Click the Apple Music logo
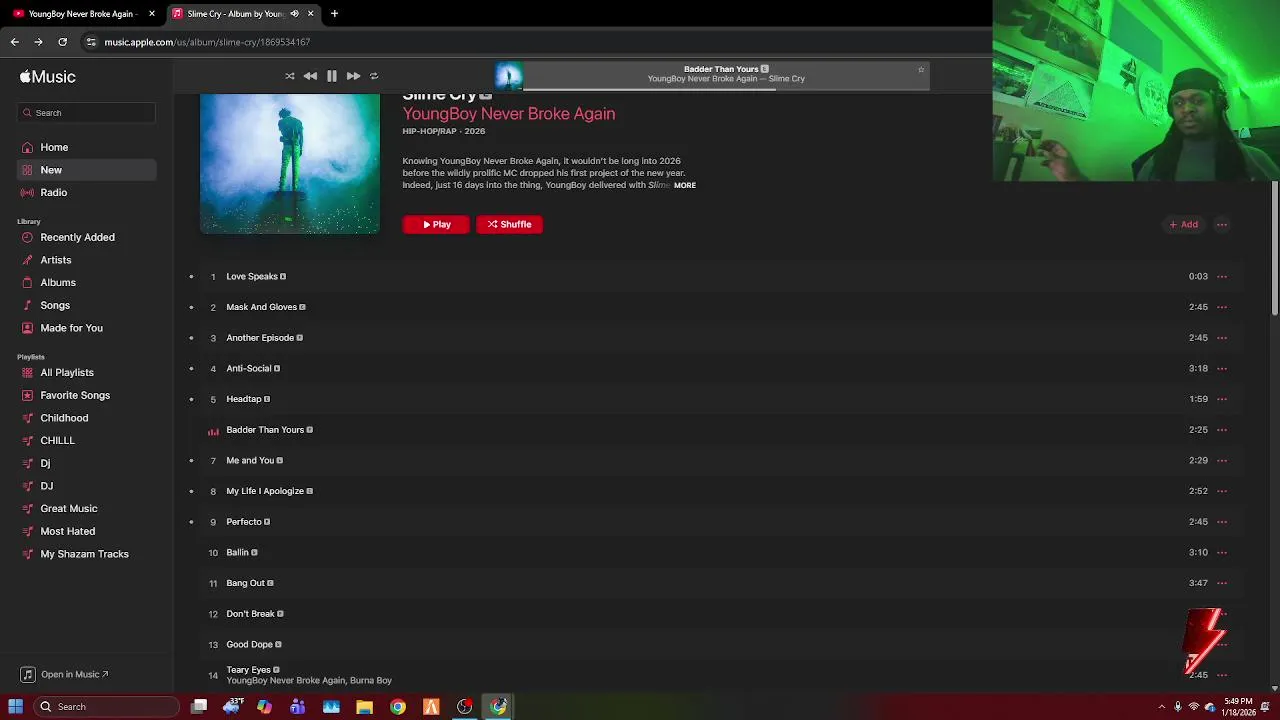1280x720 pixels. (48, 77)
